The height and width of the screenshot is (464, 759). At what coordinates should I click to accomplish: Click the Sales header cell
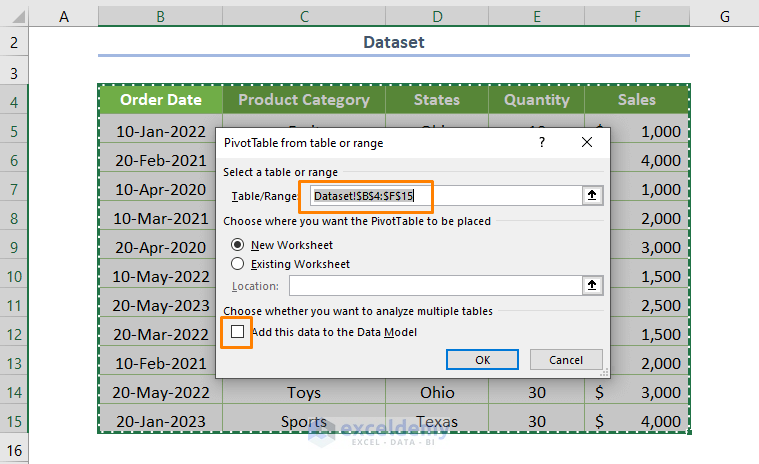pyautogui.click(x=637, y=100)
